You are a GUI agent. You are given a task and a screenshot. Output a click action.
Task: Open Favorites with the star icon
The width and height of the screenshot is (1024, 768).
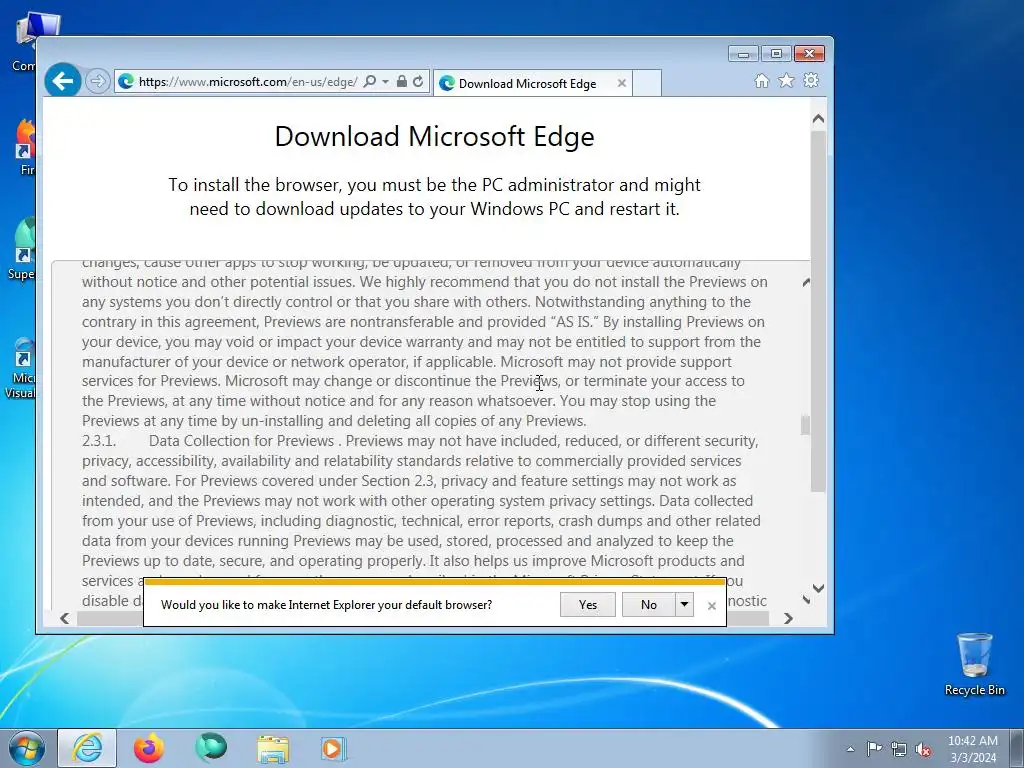(786, 80)
